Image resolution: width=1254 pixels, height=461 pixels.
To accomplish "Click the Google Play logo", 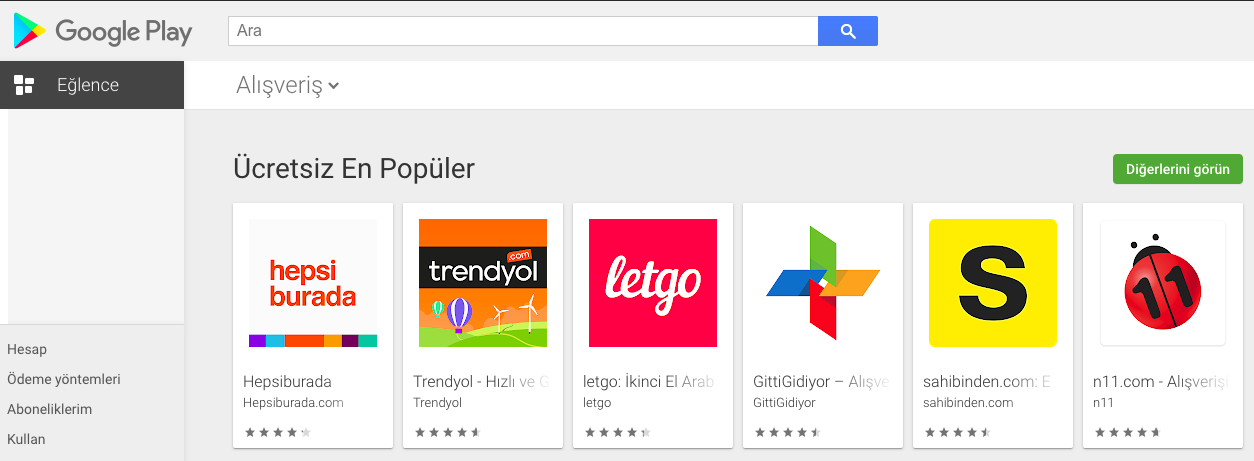I will click(102, 31).
